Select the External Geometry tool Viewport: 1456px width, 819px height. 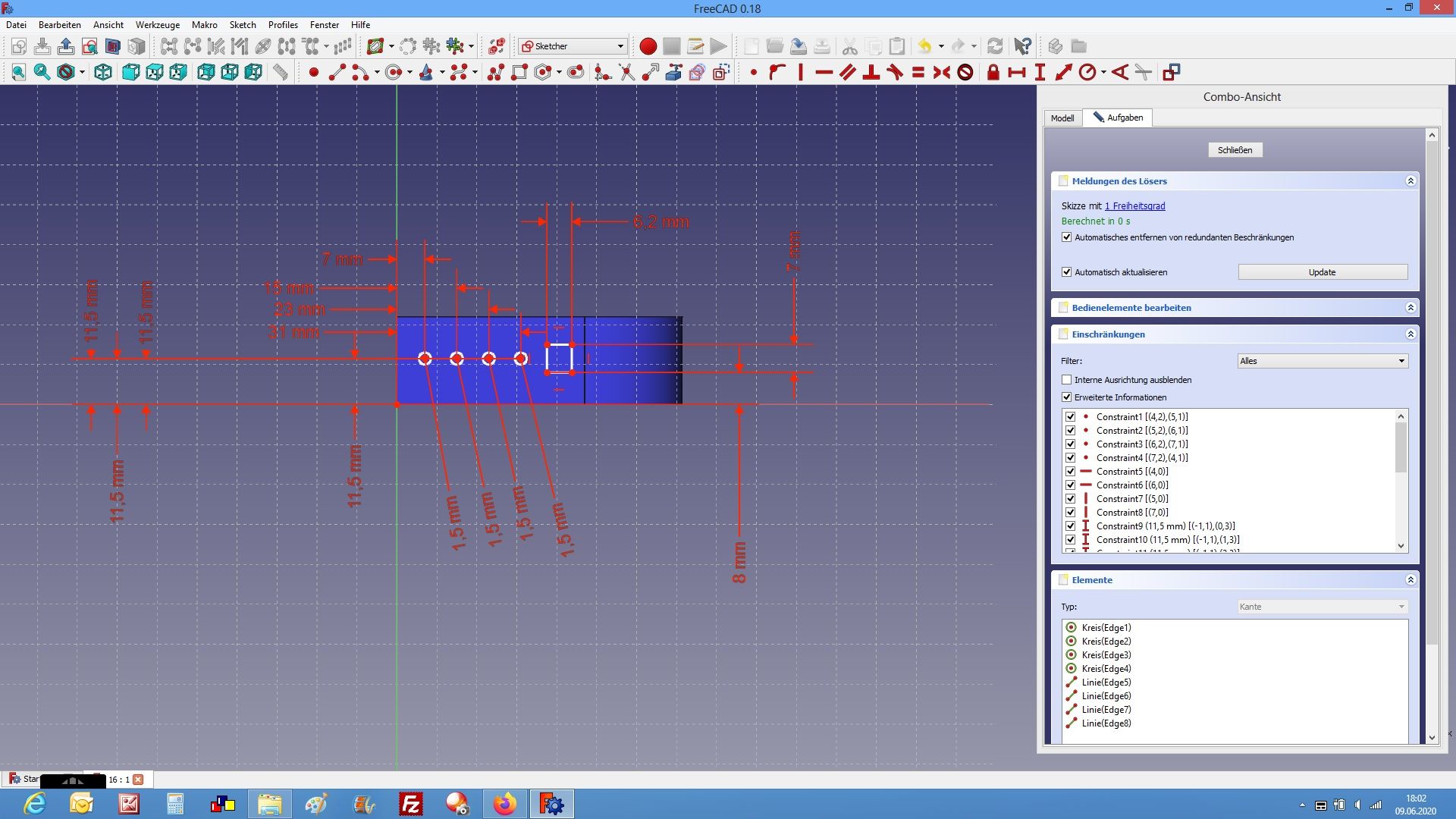(x=673, y=72)
